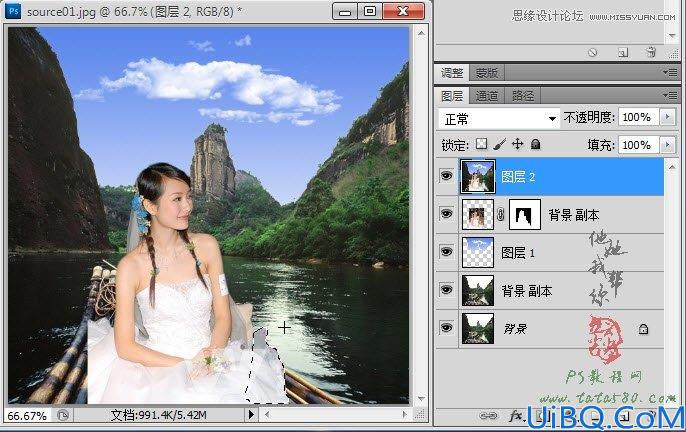This screenshot has width=686, height=432.
Task: Click canvas vertical scrollbar up arrow
Action: (420, 33)
